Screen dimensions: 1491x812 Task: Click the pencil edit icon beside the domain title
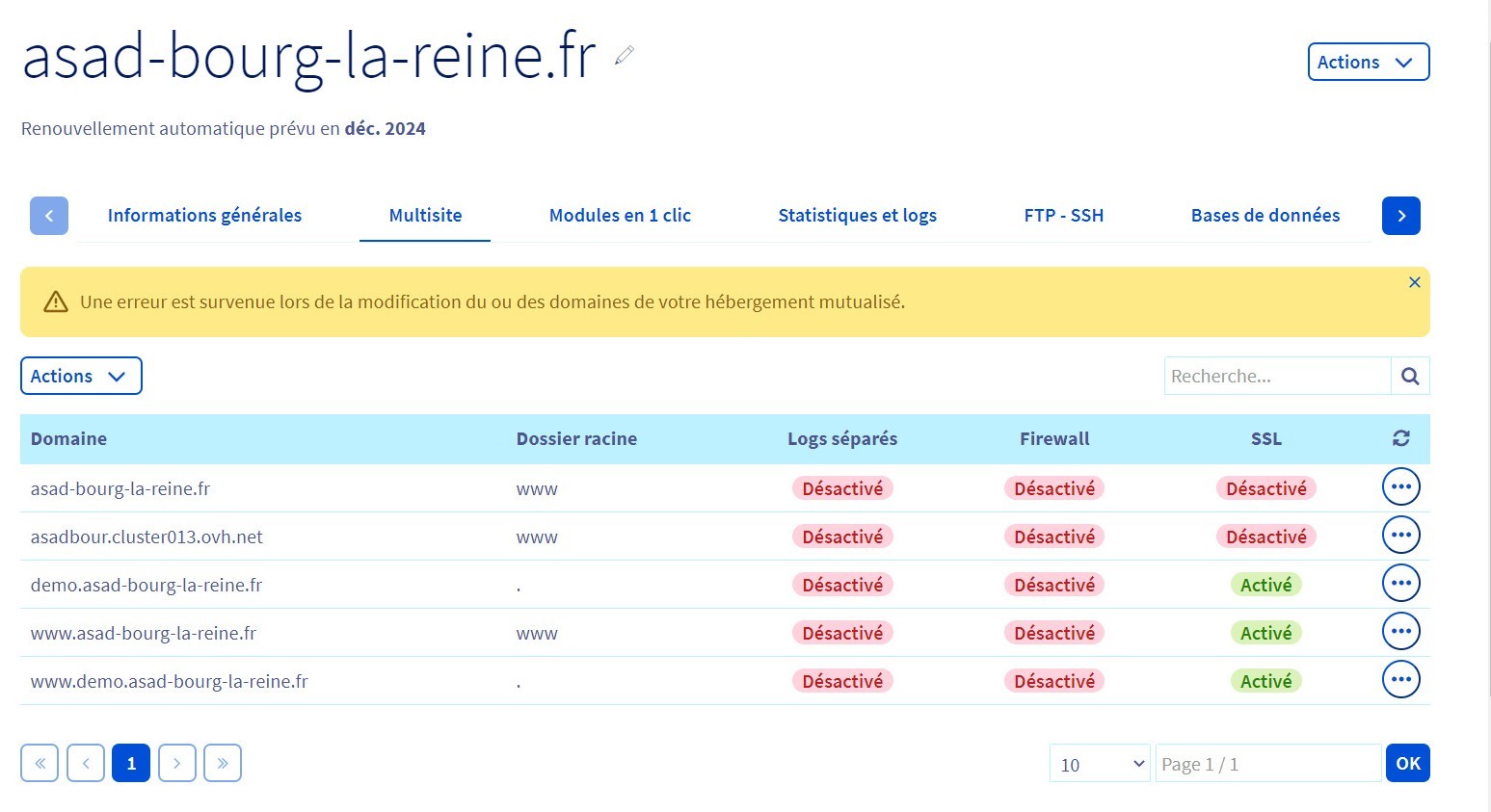(625, 56)
